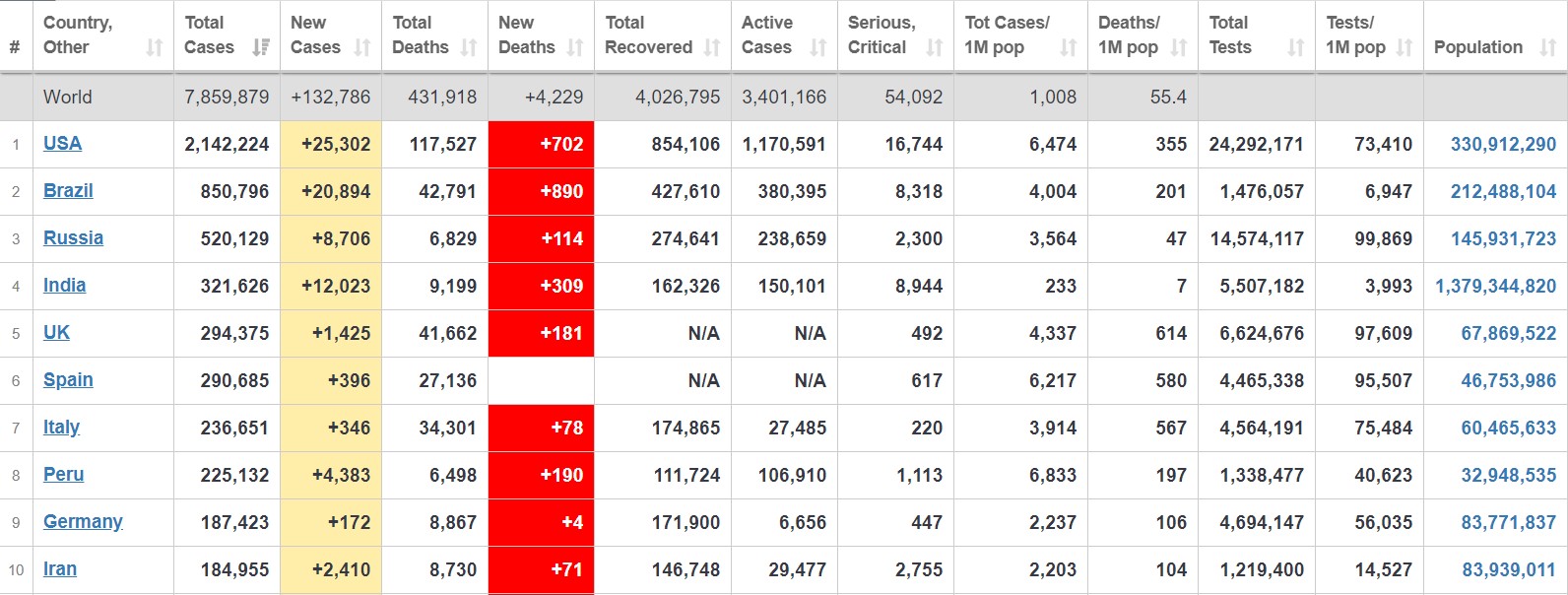Select Brazil new deaths +890 cell
Screen dimensions: 1568x595
[x=541, y=191]
